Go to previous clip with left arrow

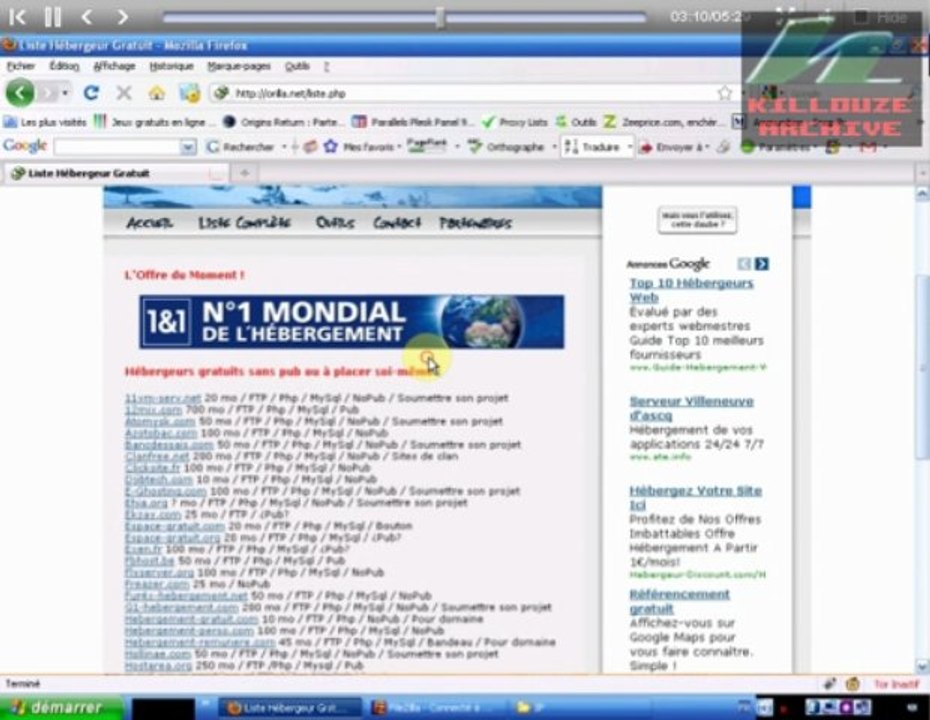tap(87, 17)
